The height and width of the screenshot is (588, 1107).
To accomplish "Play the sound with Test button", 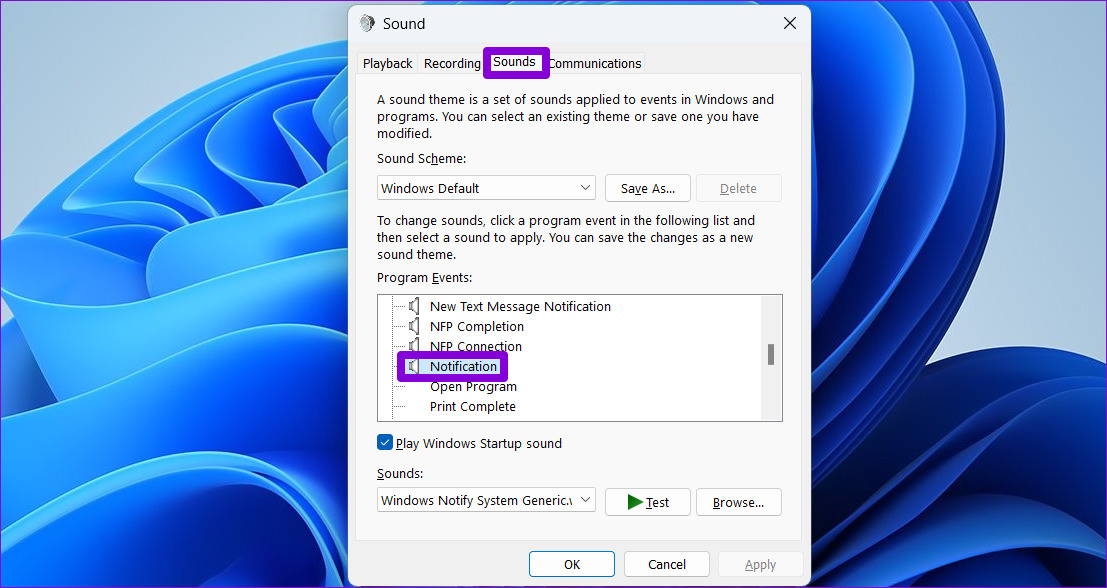I will pyautogui.click(x=647, y=502).
